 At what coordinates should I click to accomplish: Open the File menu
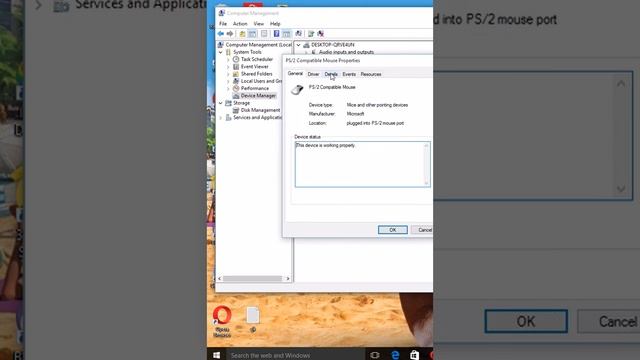click(x=223, y=24)
